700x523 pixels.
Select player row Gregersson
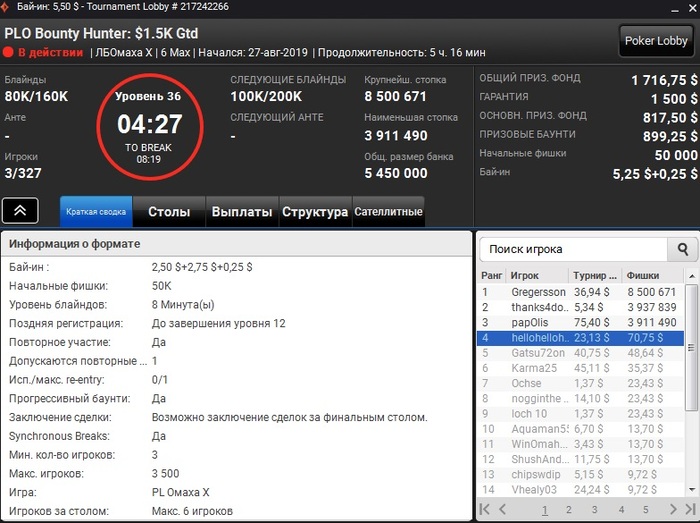(x=580, y=292)
